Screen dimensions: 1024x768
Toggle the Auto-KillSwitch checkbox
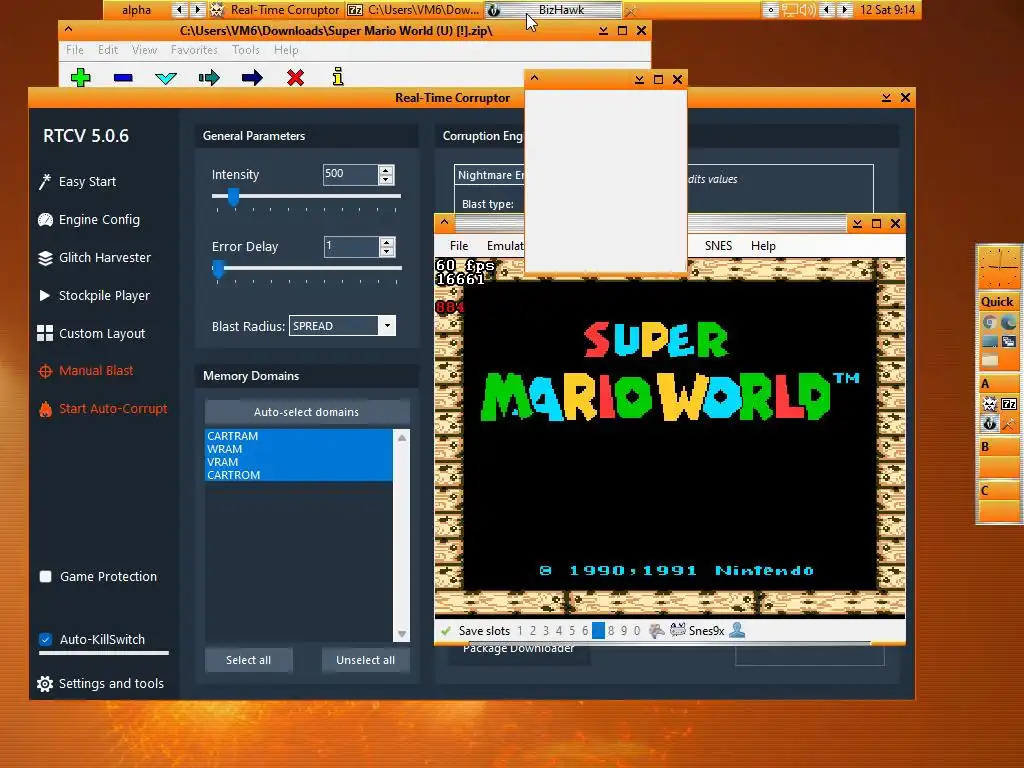[46, 639]
